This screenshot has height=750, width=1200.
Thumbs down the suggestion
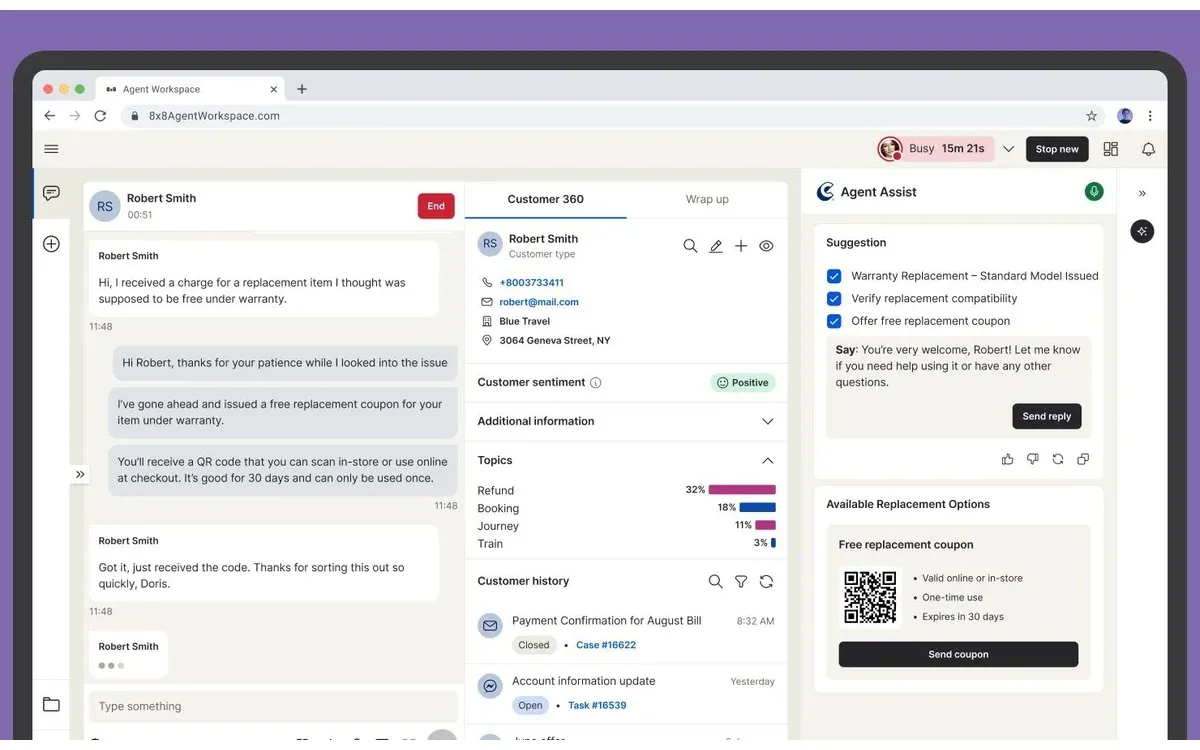pyautogui.click(x=1032, y=459)
